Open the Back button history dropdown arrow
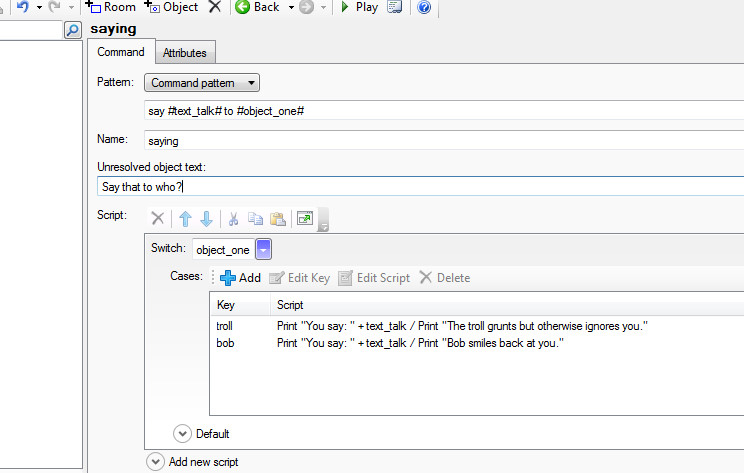744x473 pixels. (291, 7)
